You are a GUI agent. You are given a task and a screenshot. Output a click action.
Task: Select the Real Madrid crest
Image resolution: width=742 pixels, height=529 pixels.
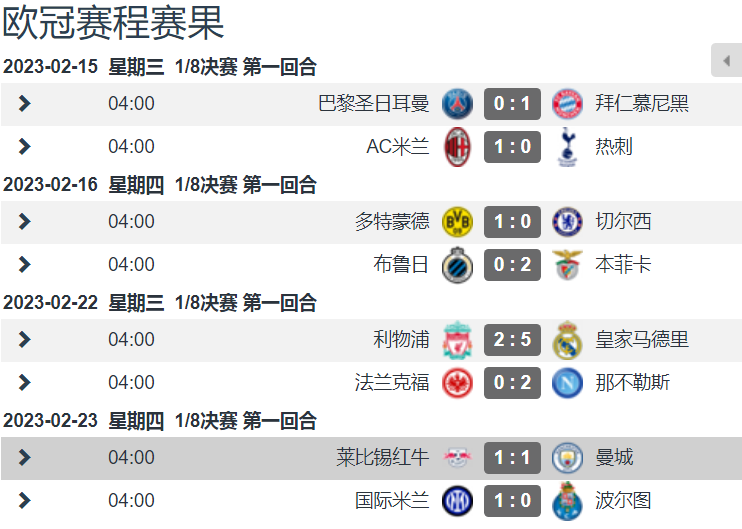point(567,340)
